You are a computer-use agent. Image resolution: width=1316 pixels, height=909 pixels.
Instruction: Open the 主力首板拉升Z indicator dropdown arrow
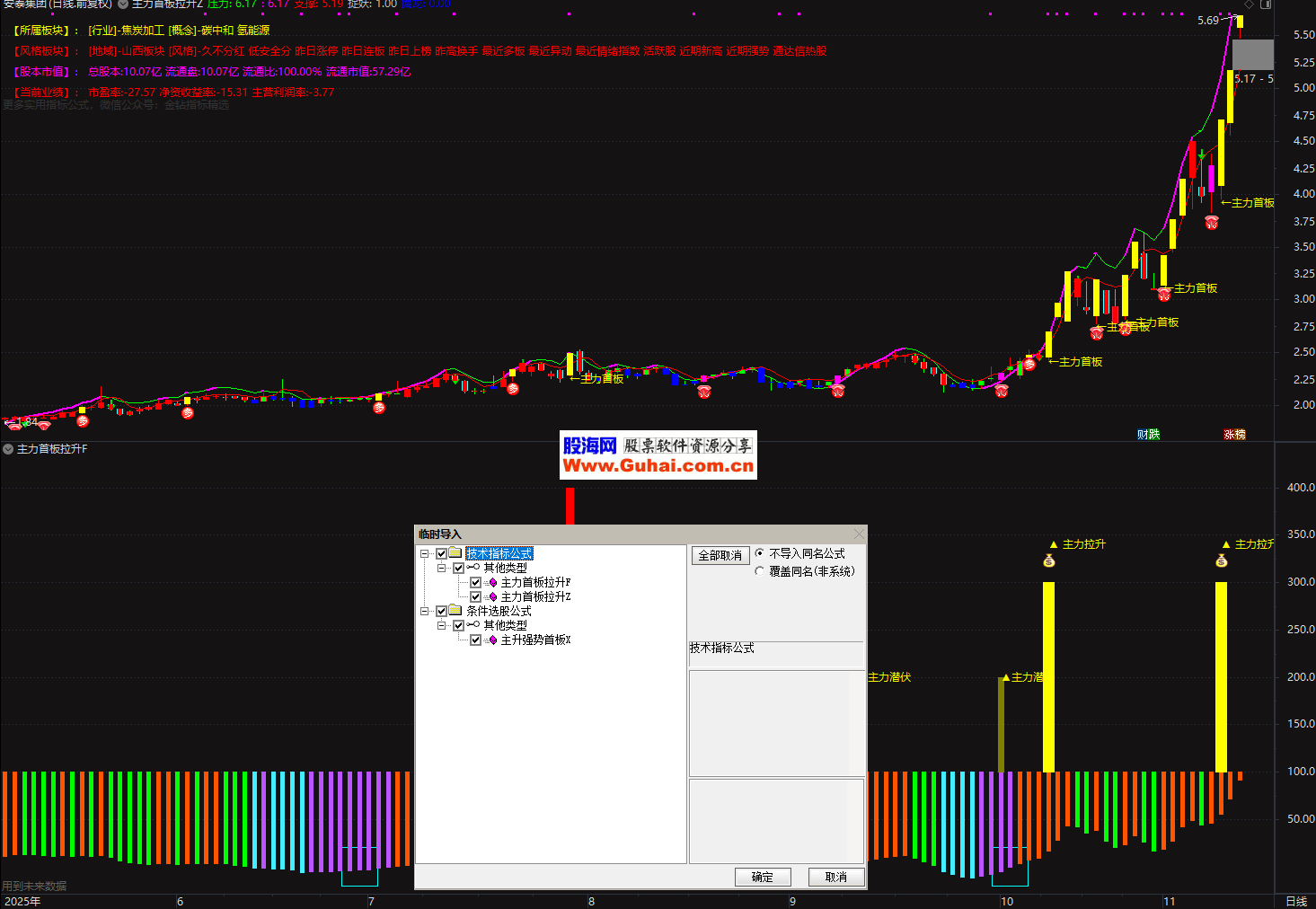click(123, 4)
